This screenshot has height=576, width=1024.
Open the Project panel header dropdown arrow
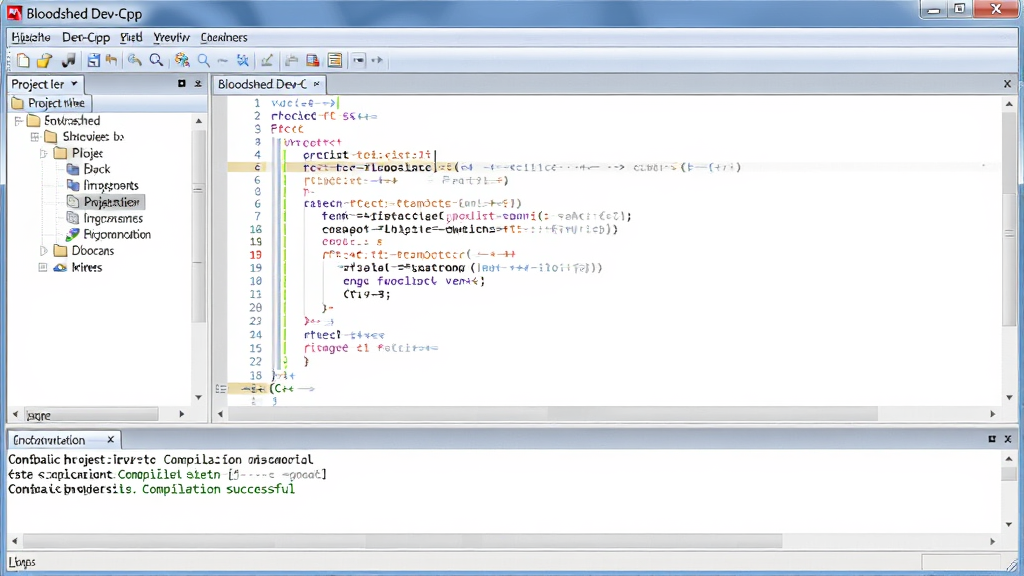pyautogui.click(x=74, y=84)
